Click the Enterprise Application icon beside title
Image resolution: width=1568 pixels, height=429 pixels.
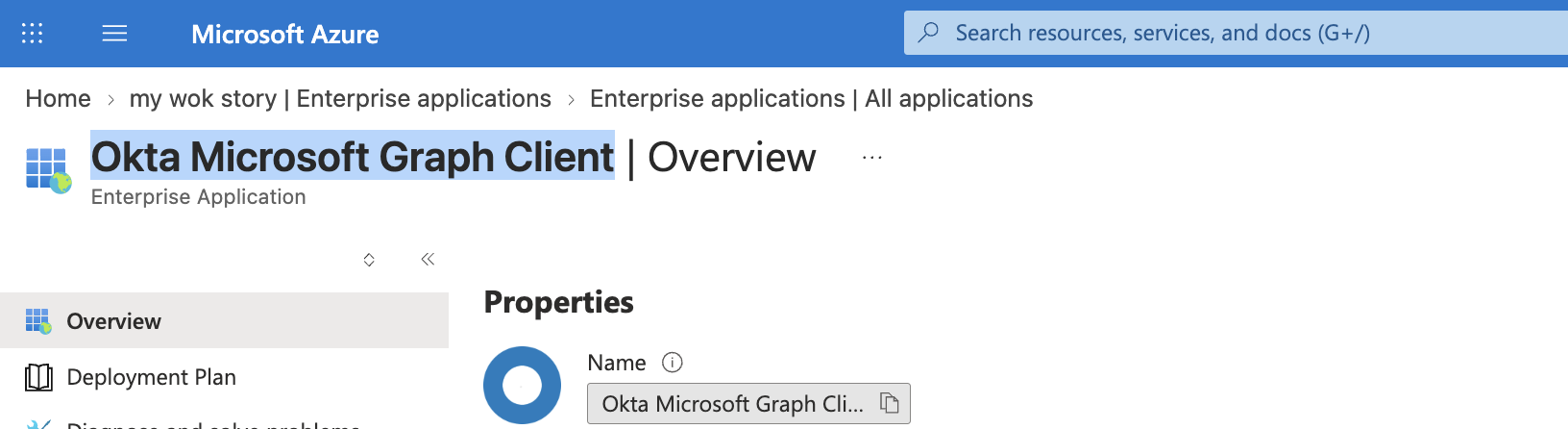(x=48, y=170)
